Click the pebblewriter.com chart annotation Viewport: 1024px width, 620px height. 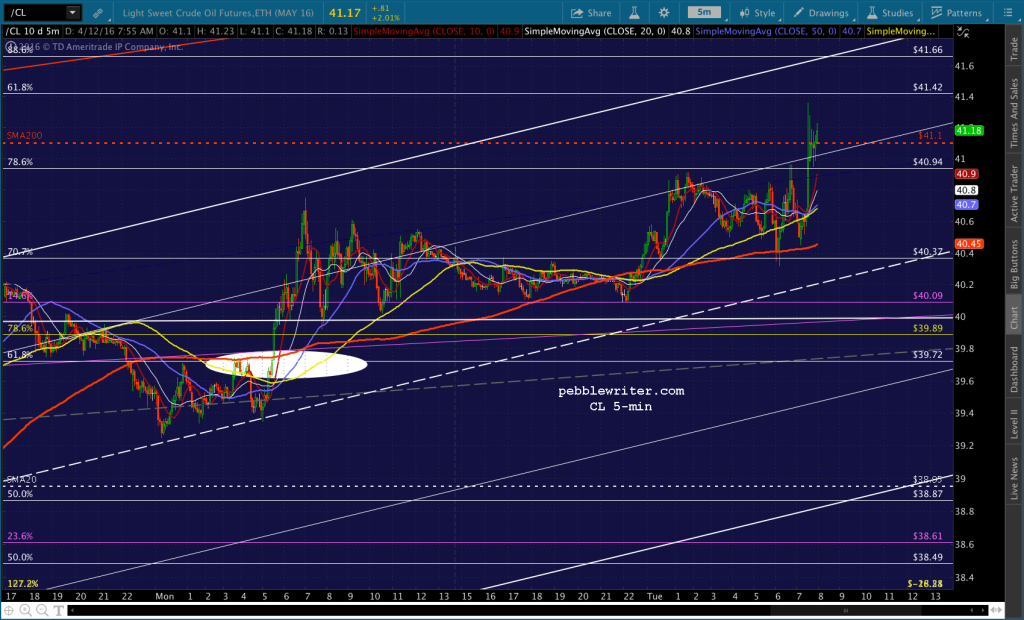click(621, 391)
